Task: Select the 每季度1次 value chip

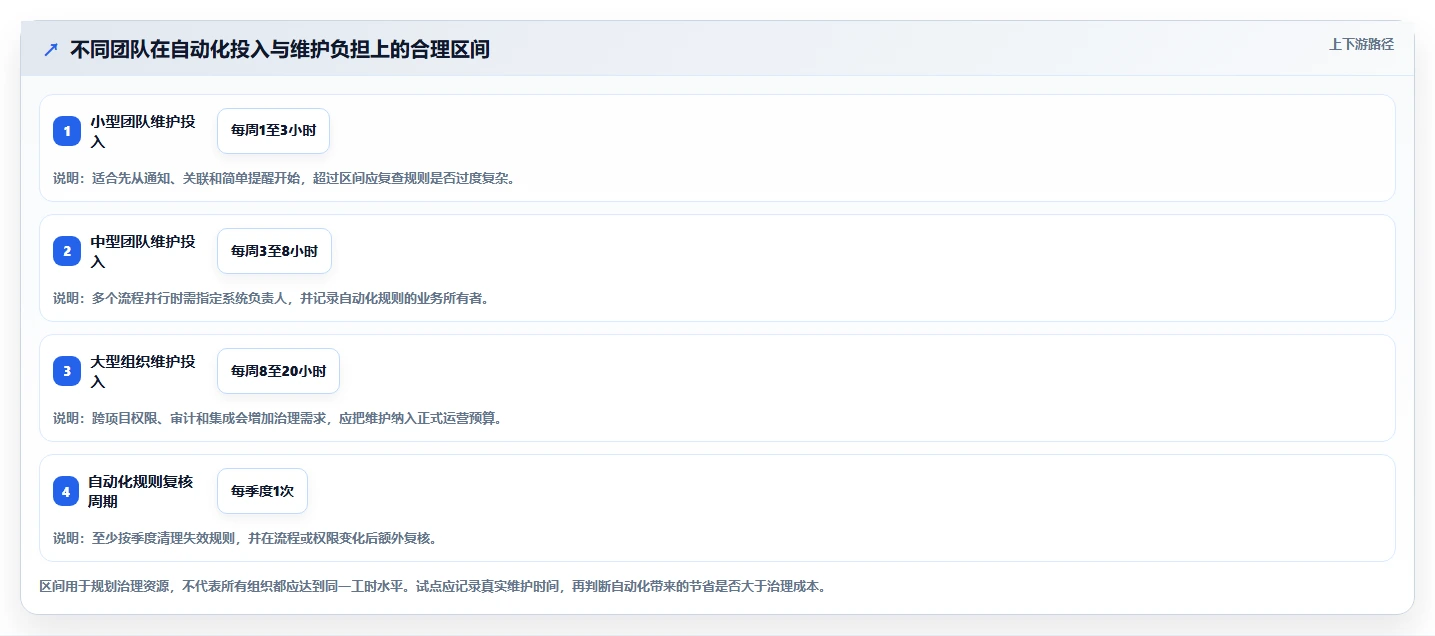Action: [262, 491]
